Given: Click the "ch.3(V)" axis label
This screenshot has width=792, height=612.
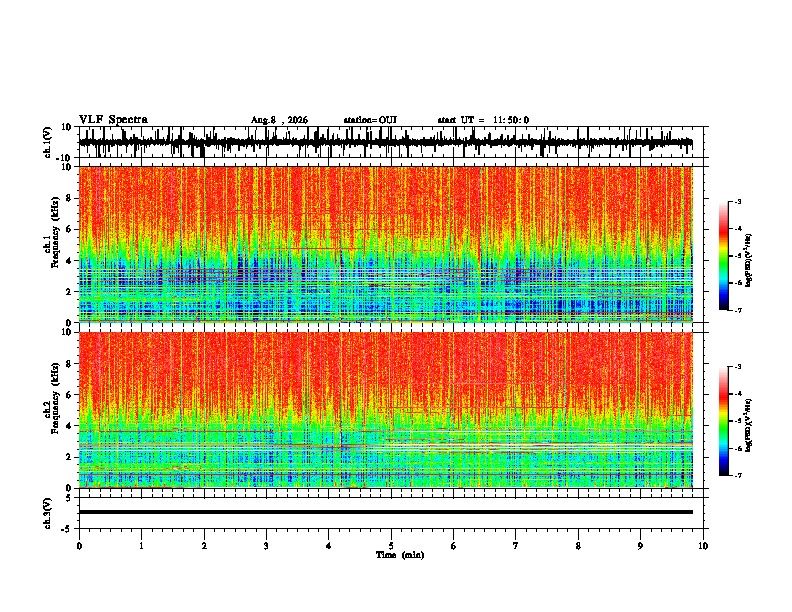Looking at the screenshot, I should point(48,513).
